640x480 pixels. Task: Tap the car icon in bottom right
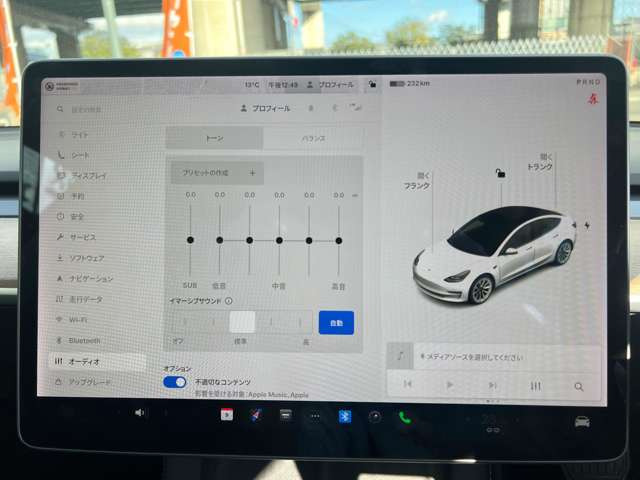point(582,421)
